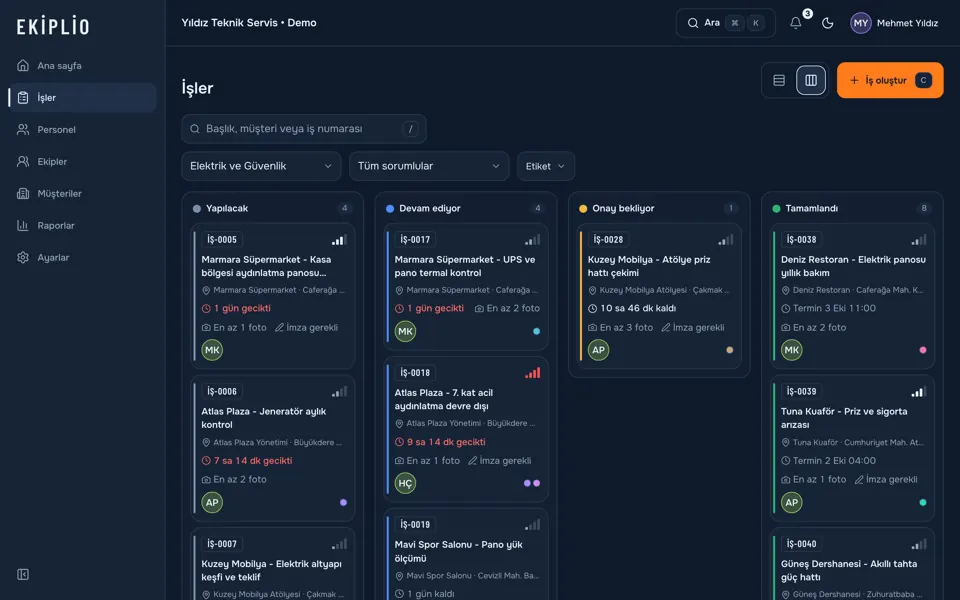This screenshot has height=600, width=960.
Task: Click priority bars icon on İŞ-0028
Action: pos(726,240)
